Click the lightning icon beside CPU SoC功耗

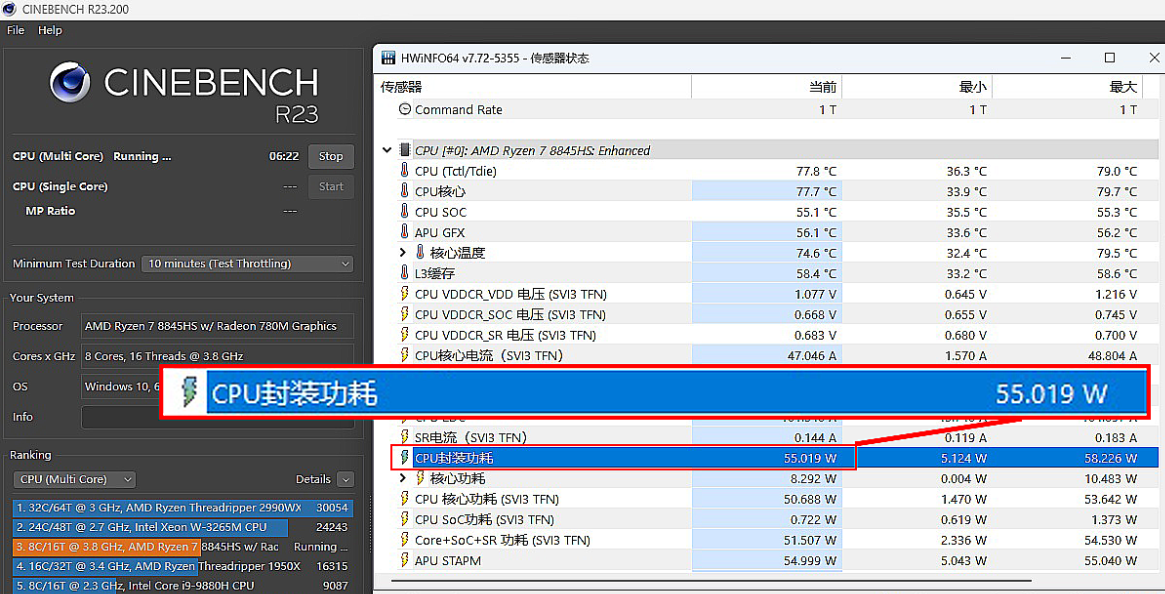click(405, 520)
